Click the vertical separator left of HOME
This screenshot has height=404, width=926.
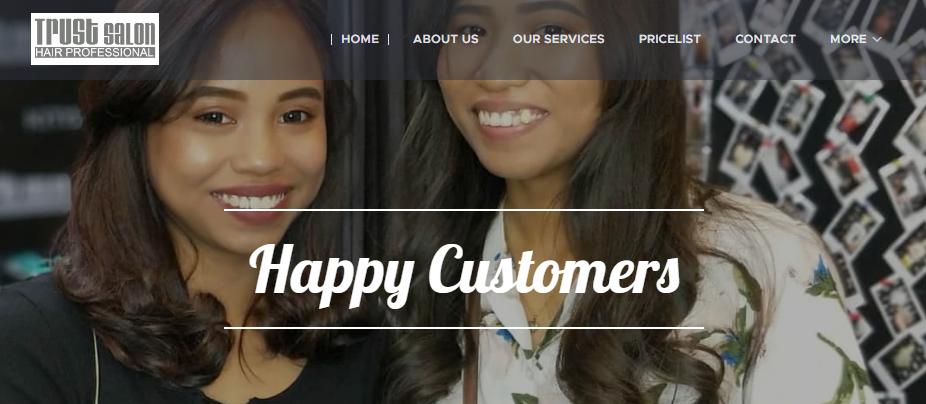[331, 40]
